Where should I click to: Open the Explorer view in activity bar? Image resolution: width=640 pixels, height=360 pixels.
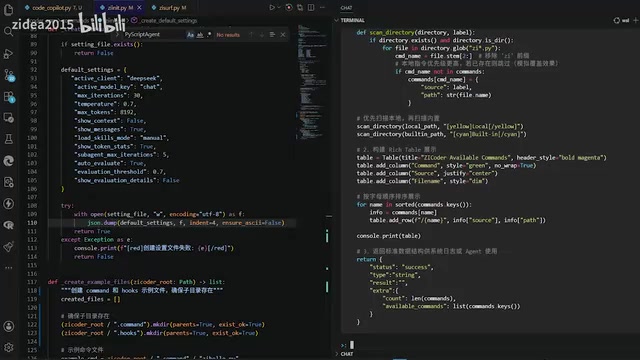(8, 10)
